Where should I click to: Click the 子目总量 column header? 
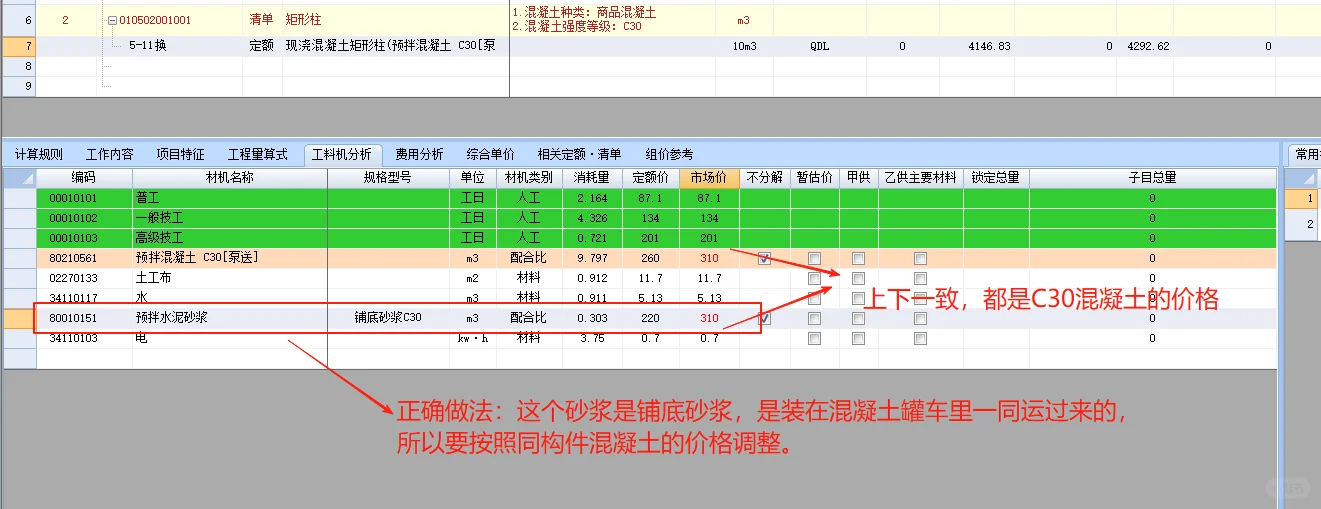pyautogui.click(x=1152, y=178)
